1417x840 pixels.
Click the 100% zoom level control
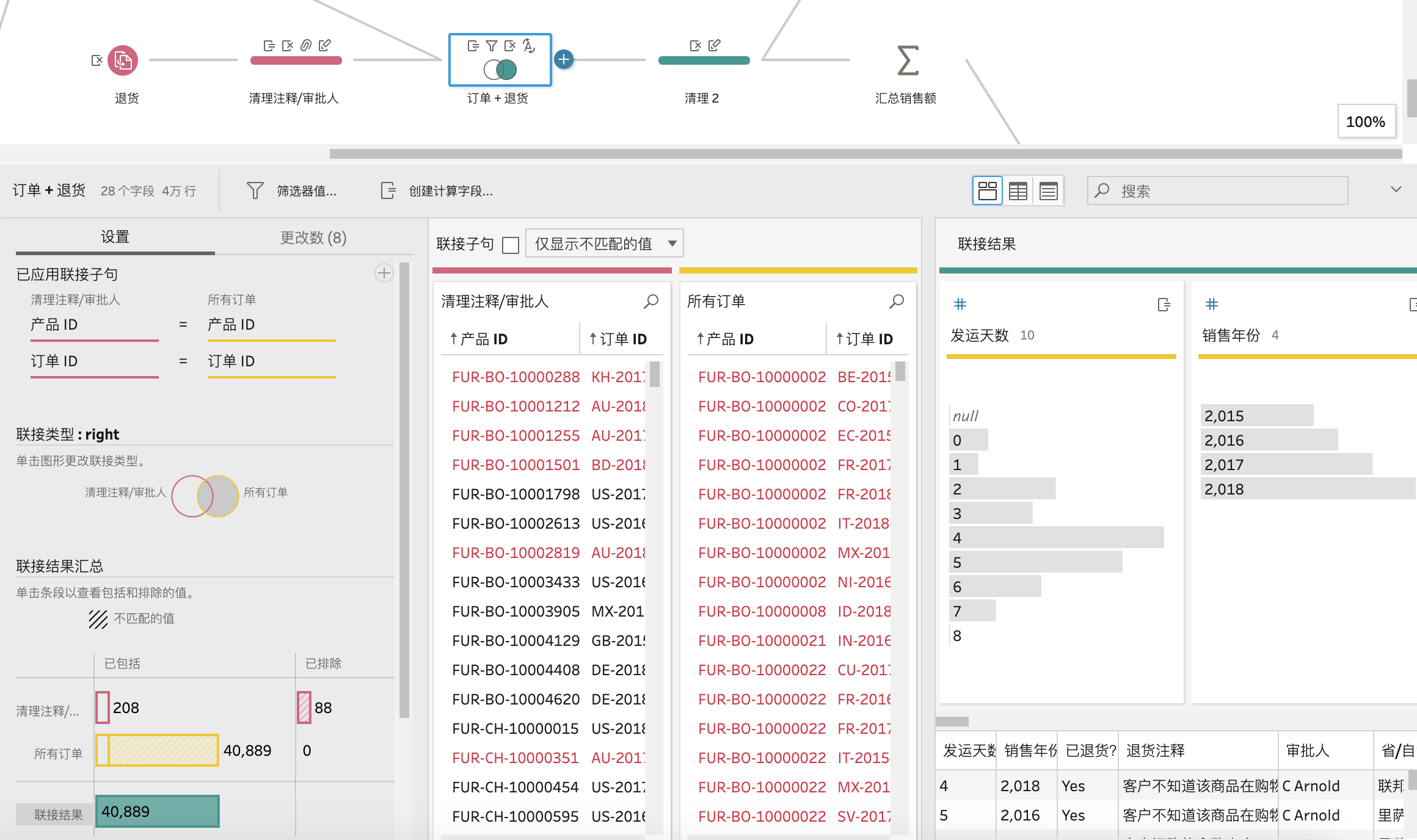click(x=1366, y=121)
